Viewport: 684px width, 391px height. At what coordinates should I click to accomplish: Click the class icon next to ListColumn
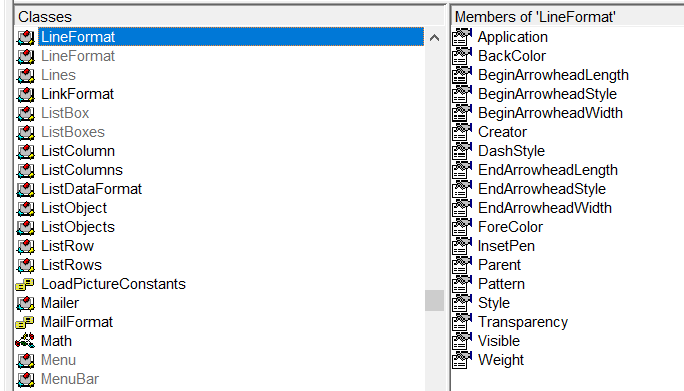tap(25, 151)
